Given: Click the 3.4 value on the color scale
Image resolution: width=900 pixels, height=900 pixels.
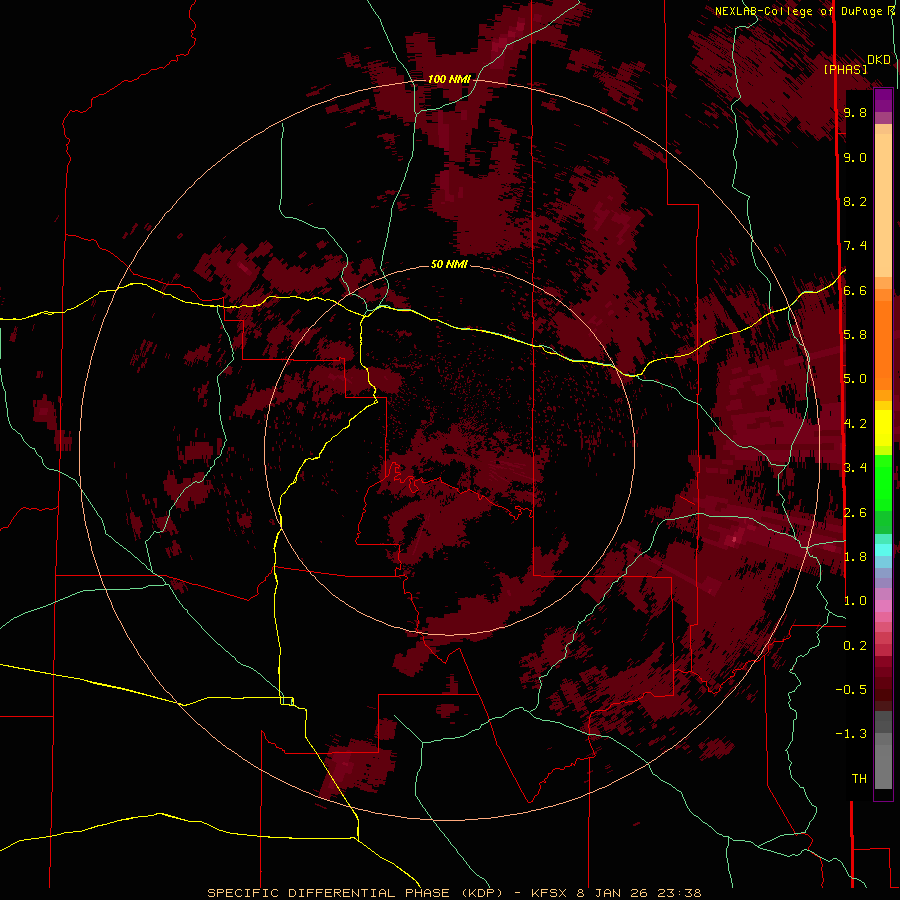Looking at the screenshot, I should click(x=855, y=468).
